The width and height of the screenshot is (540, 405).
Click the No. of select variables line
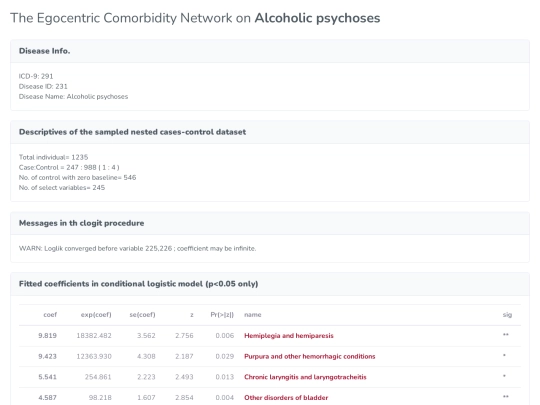62,188
